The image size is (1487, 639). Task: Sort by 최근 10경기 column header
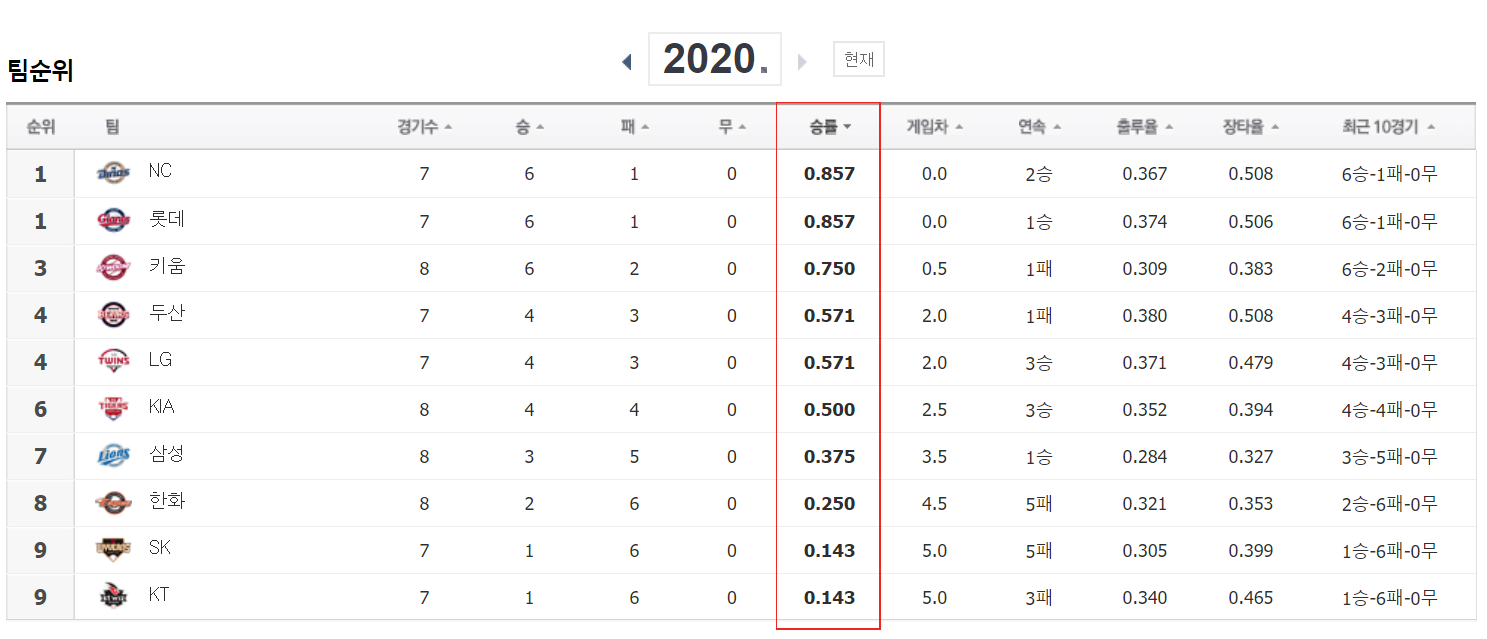[x=1389, y=127]
